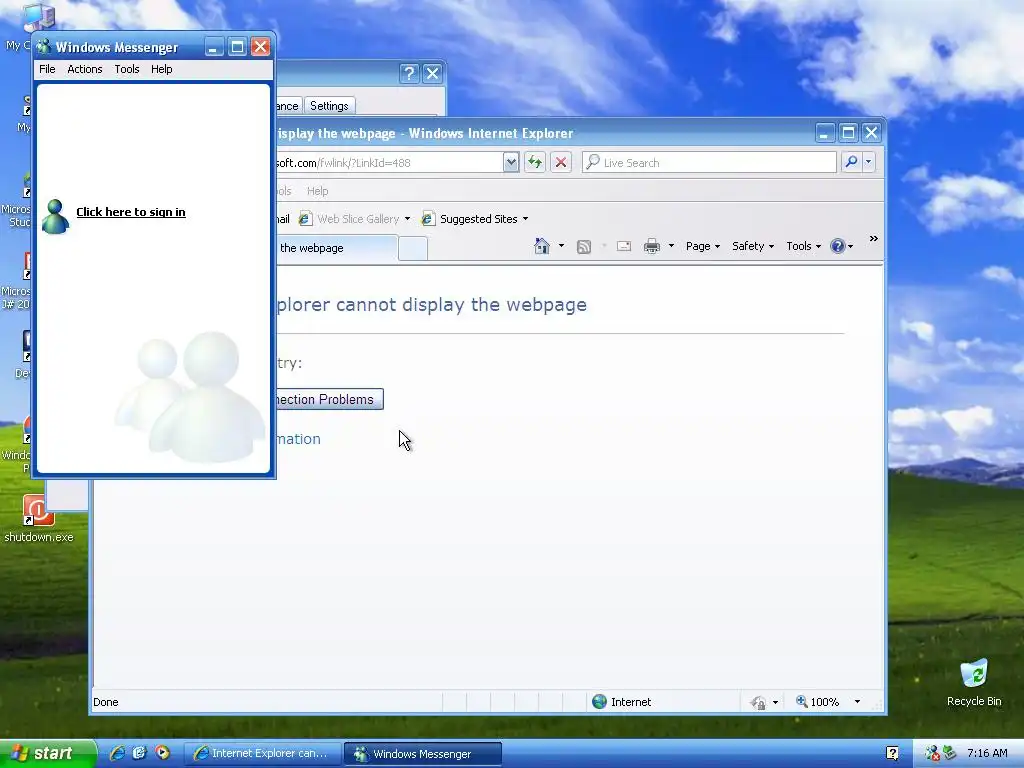Click the Read Mail envelope icon
This screenshot has width=1024, height=768.
tap(624, 246)
